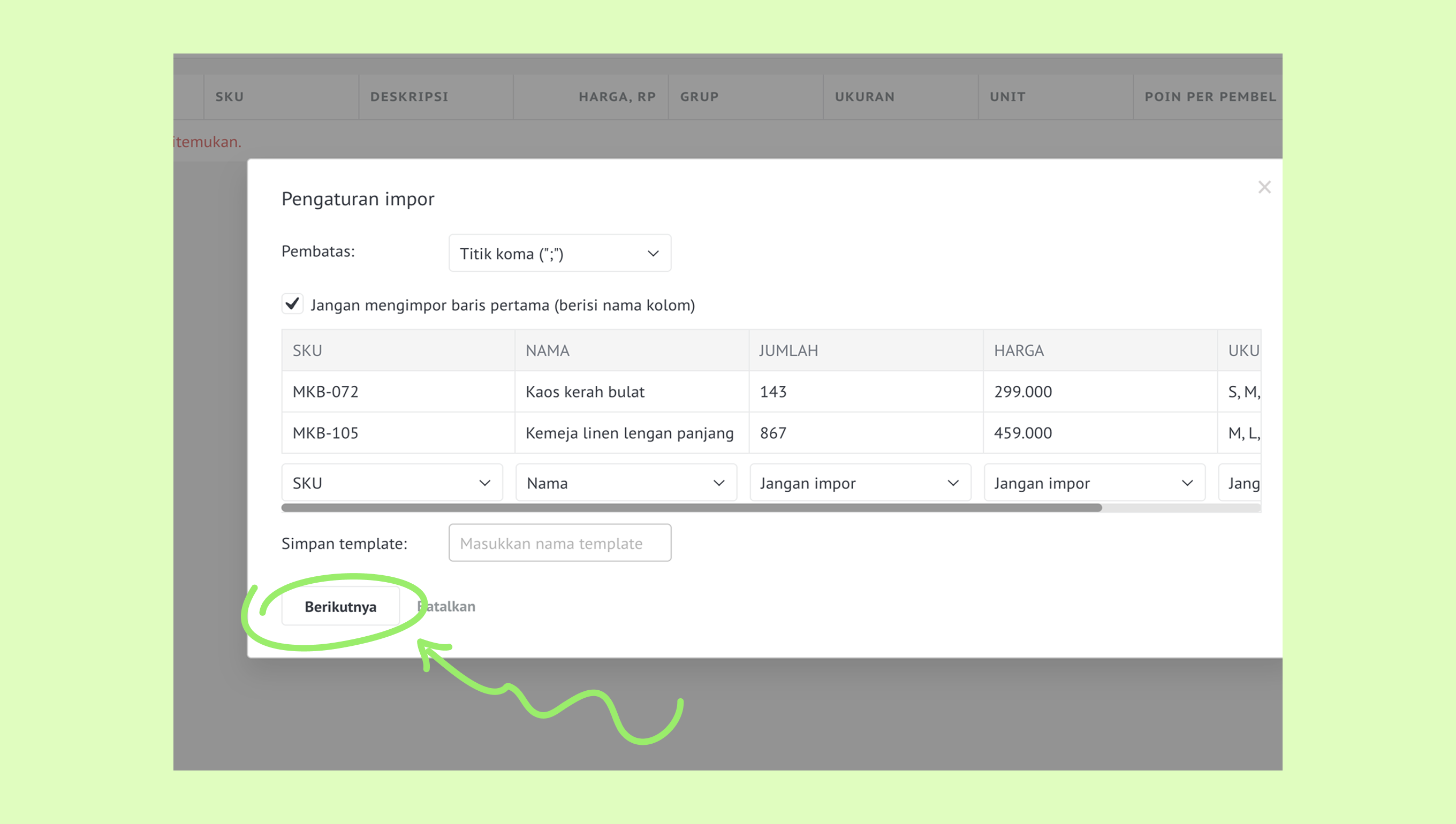This screenshot has width=1456, height=824.
Task: Click the Berikutnya button
Action: tap(341, 606)
